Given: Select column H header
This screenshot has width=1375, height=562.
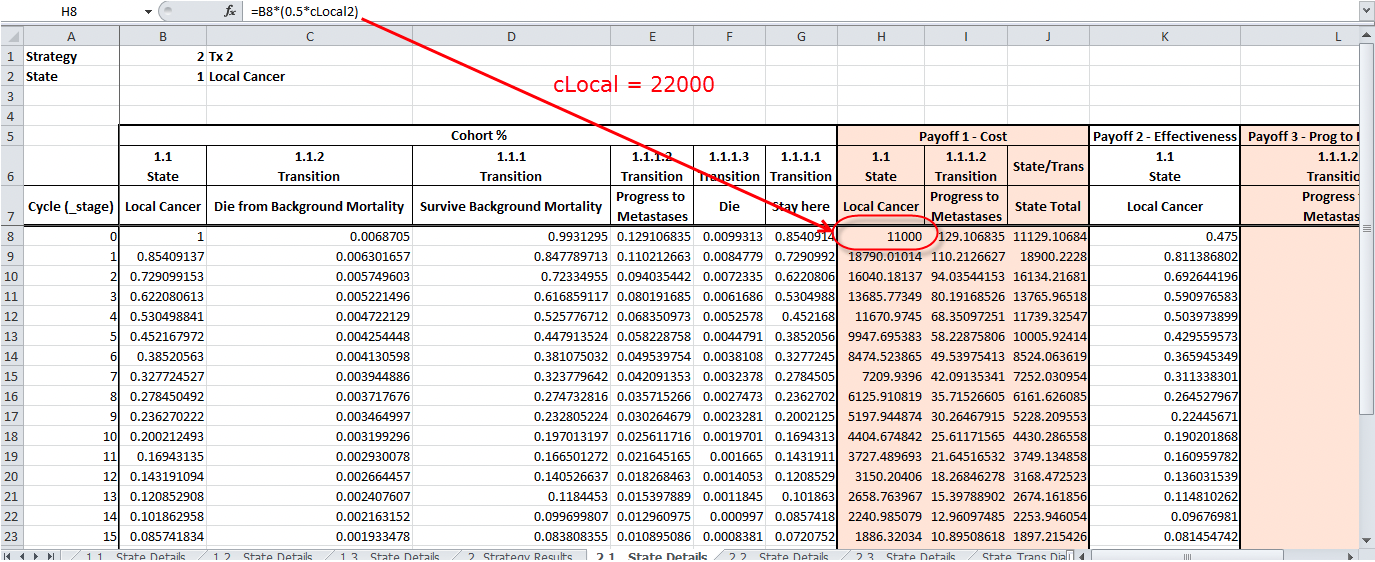Looking at the screenshot, I should (x=880, y=35).
